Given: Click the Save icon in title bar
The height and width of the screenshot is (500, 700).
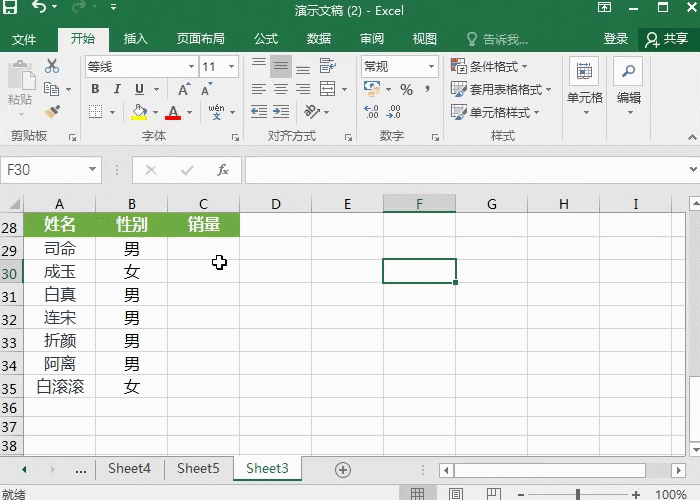Looking at the screenshot, I should click(10, 6).
